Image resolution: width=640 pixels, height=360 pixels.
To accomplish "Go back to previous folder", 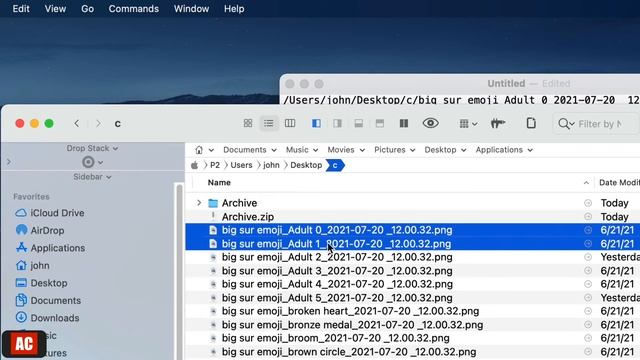I will tap(77, 123).
